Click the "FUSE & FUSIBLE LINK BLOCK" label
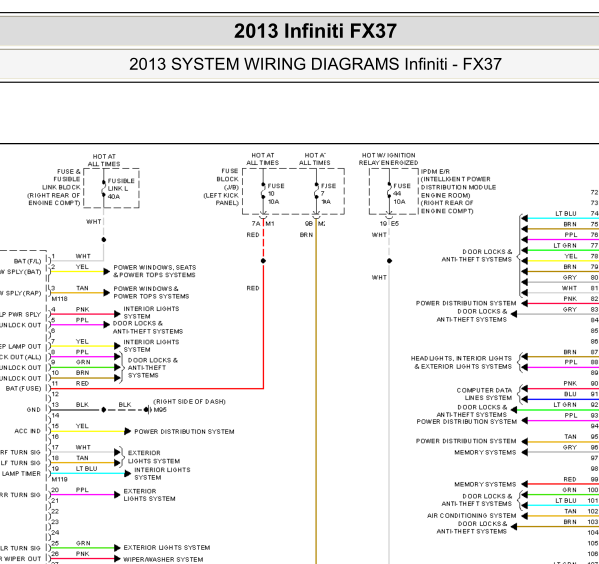 tap(53, 187)
